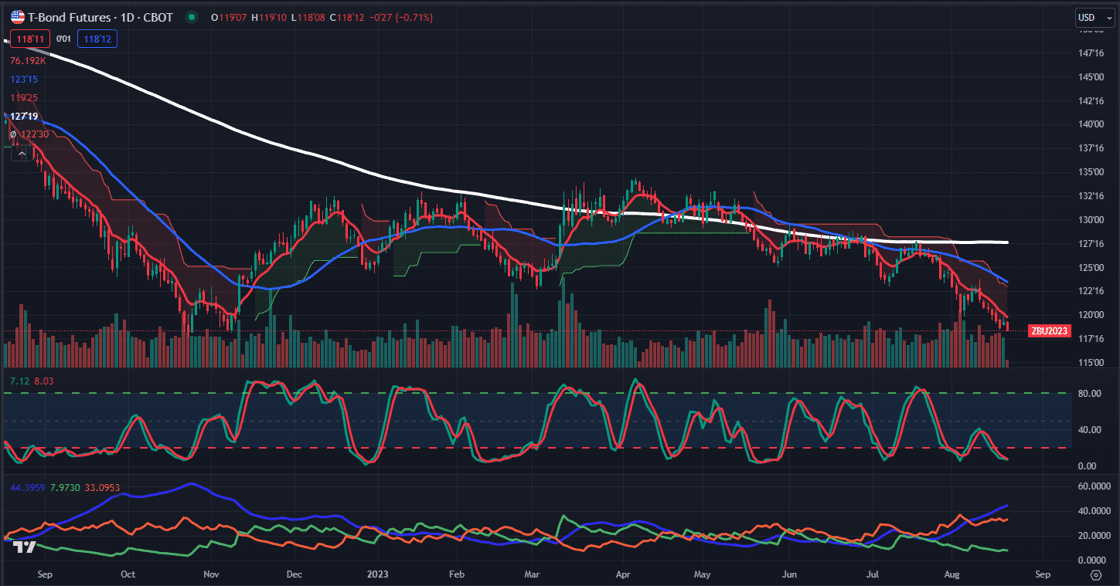Click the 130'00 price axis label

point(1091,220)
